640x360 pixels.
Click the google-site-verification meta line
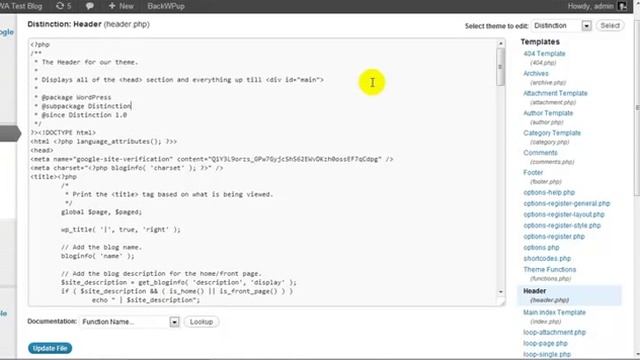212,159
